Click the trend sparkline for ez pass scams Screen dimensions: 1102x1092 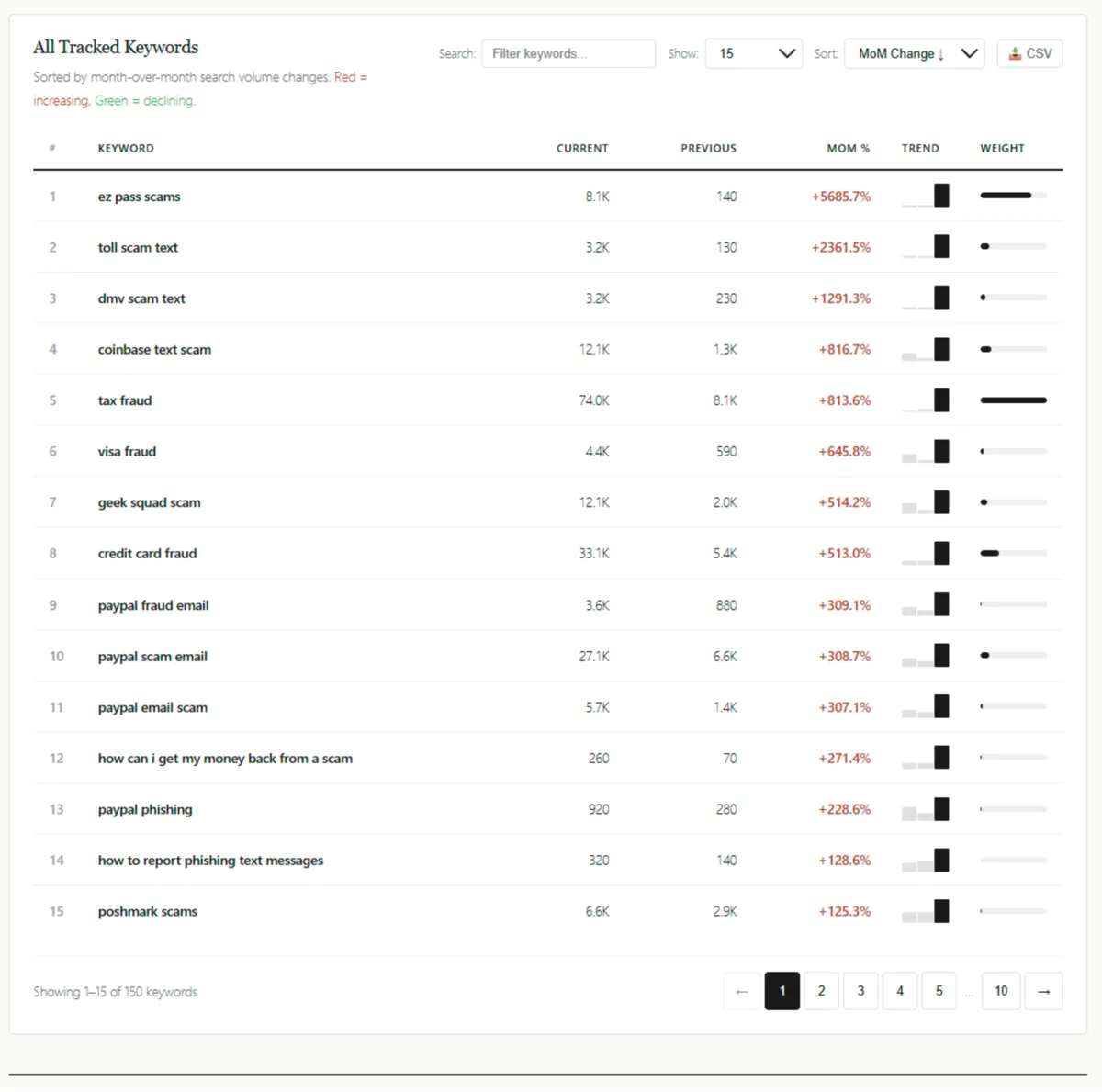[x=925, y=195]
